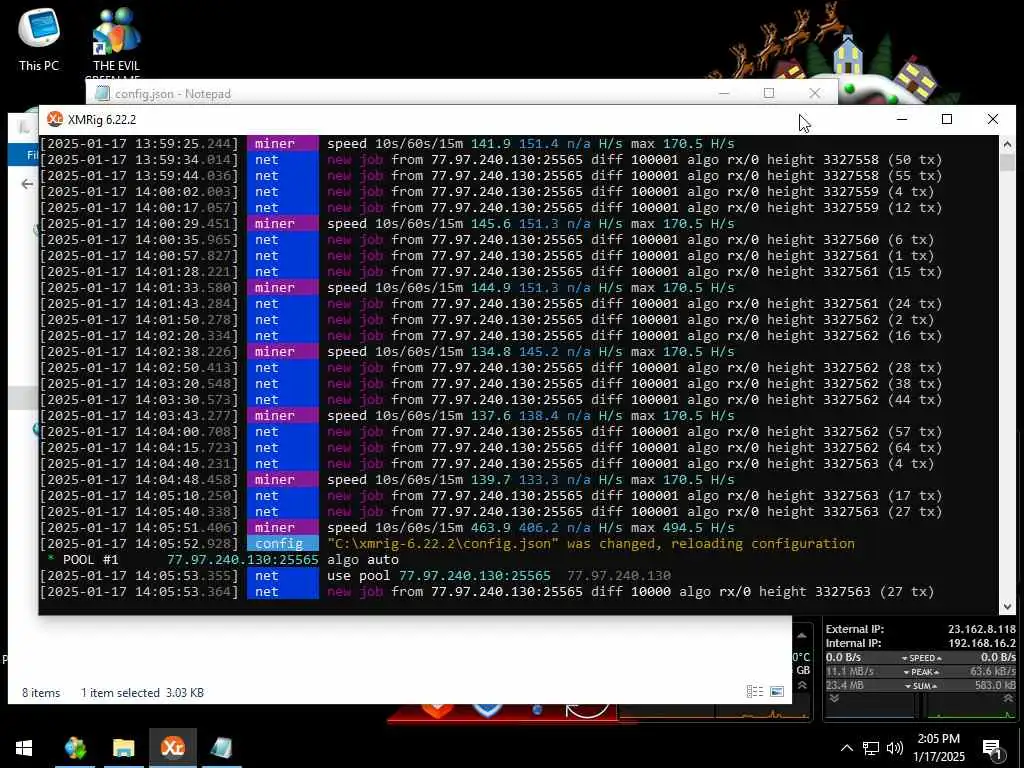1024x768 pixels.
Task: Open THE EVIL desktop shortcut icon
Action: [116, 39]
